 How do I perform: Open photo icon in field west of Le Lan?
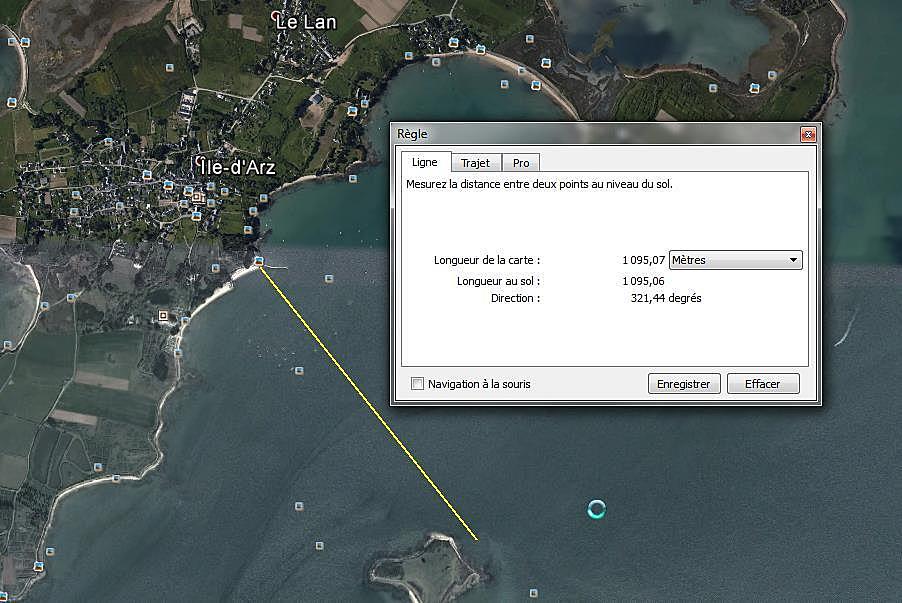tap(169, 67)
